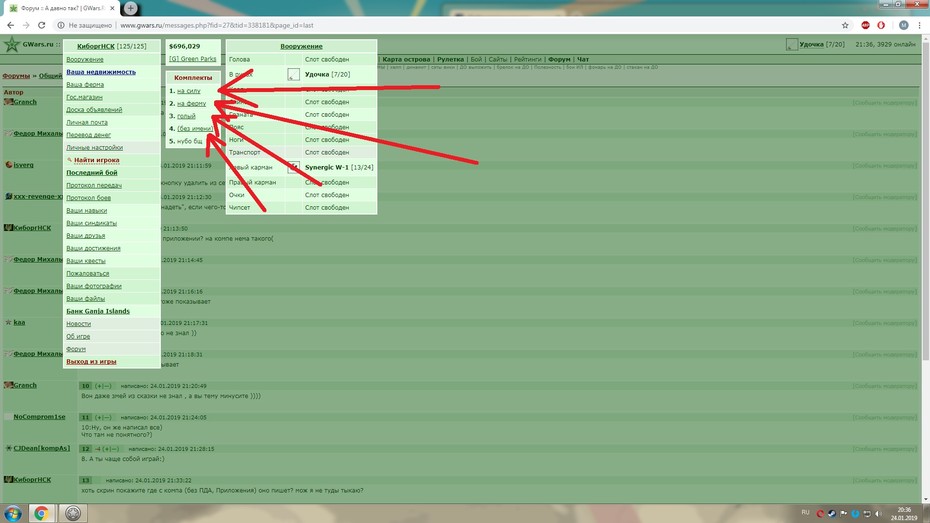
Task: Click the star icon beside kaa
Action: pyautogui.click(x=8, y=323)
